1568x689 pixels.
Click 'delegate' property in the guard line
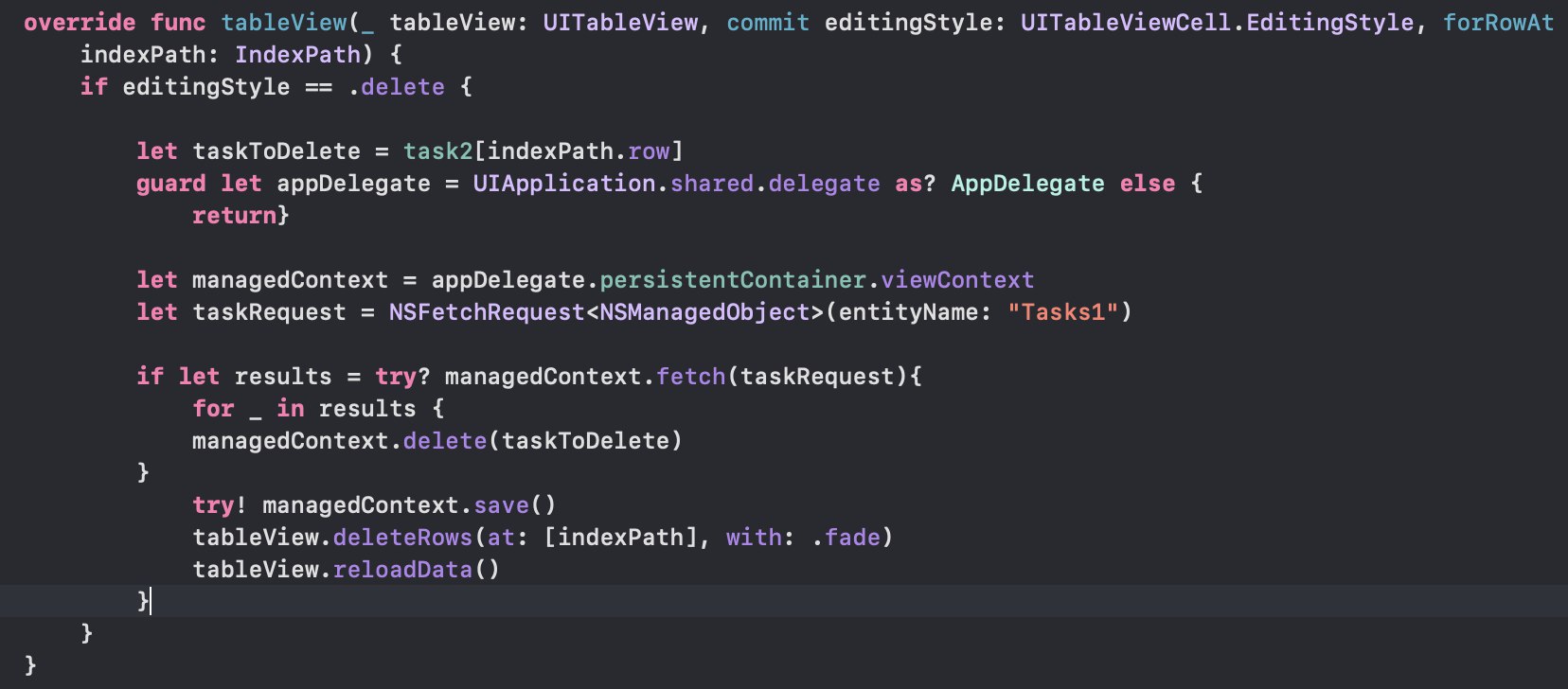(x=824, y=183)
